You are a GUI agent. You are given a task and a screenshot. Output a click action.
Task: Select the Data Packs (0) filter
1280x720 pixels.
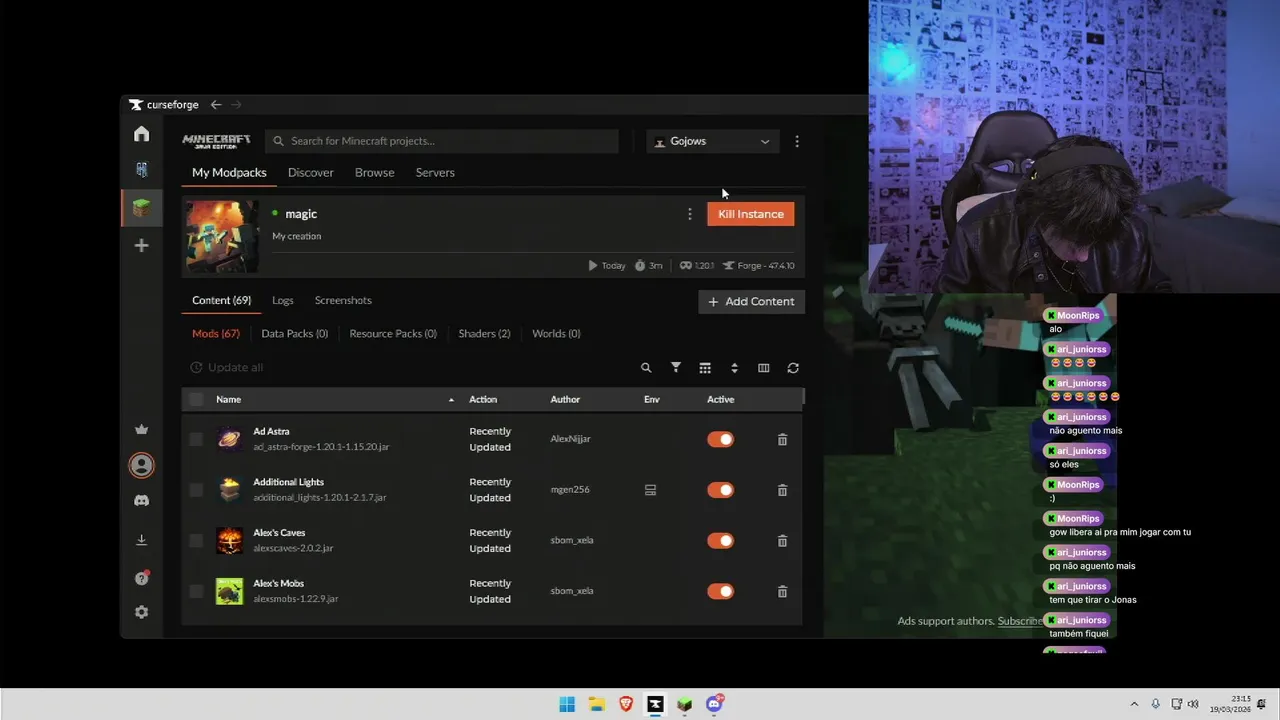tap(295, 333)
